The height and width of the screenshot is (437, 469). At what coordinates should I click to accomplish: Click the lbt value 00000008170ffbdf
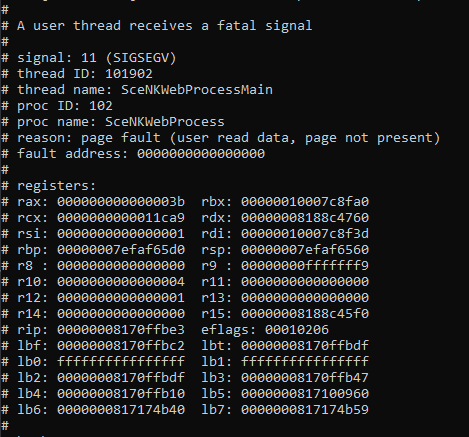pos(305,346)
